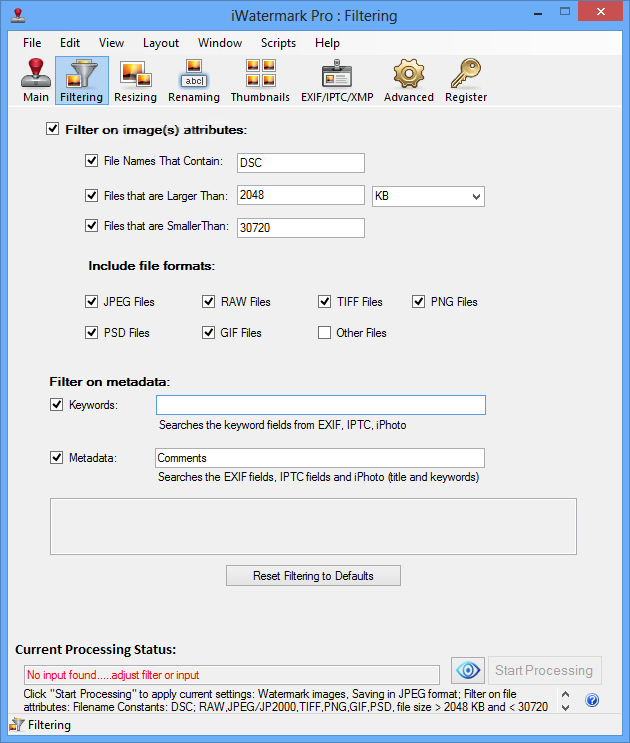
Task: Uncheck TIFF Files format
Action: coord(324,301)
